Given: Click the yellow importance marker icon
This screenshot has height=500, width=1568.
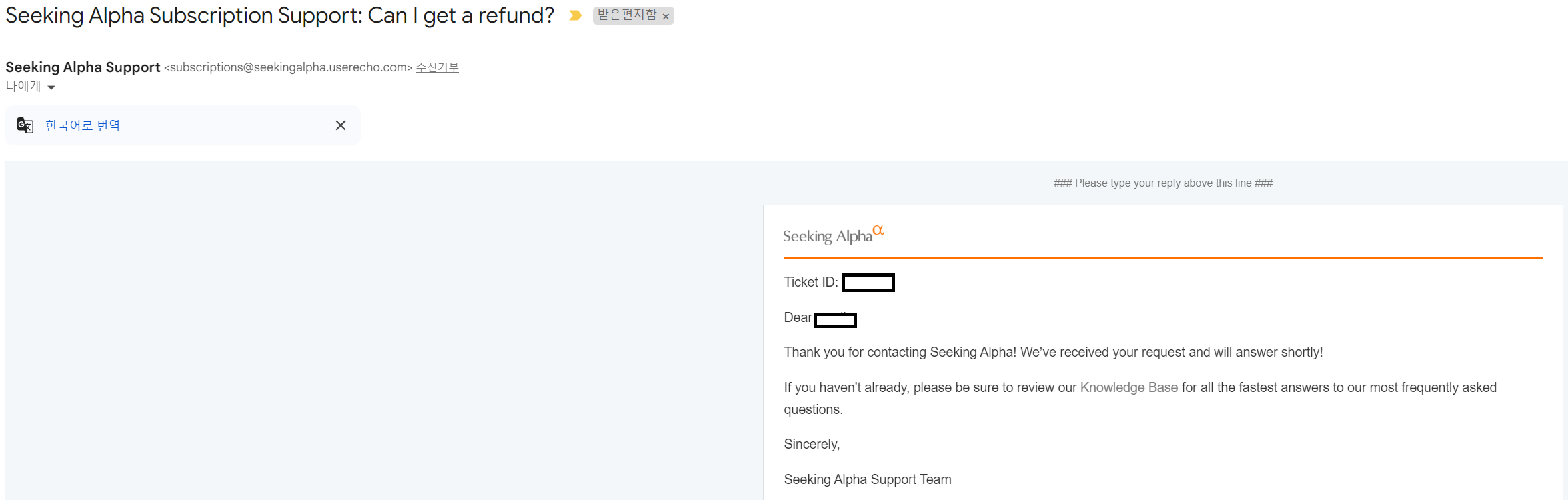Looking at the screenshot, I should (x=575, y=15).
